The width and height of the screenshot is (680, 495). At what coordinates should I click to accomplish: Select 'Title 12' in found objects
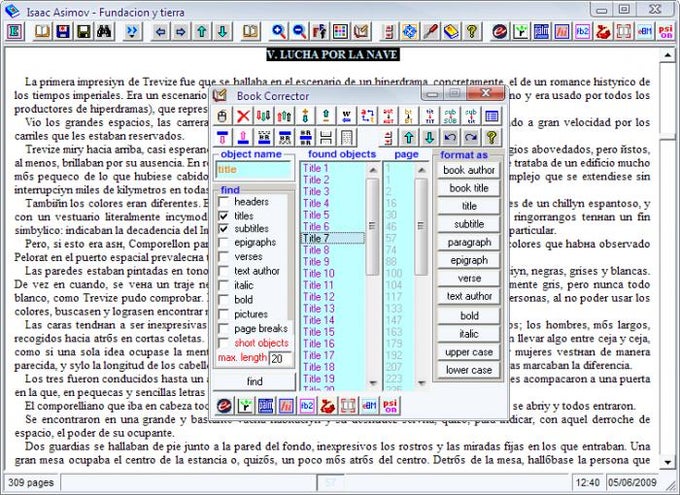333,297
